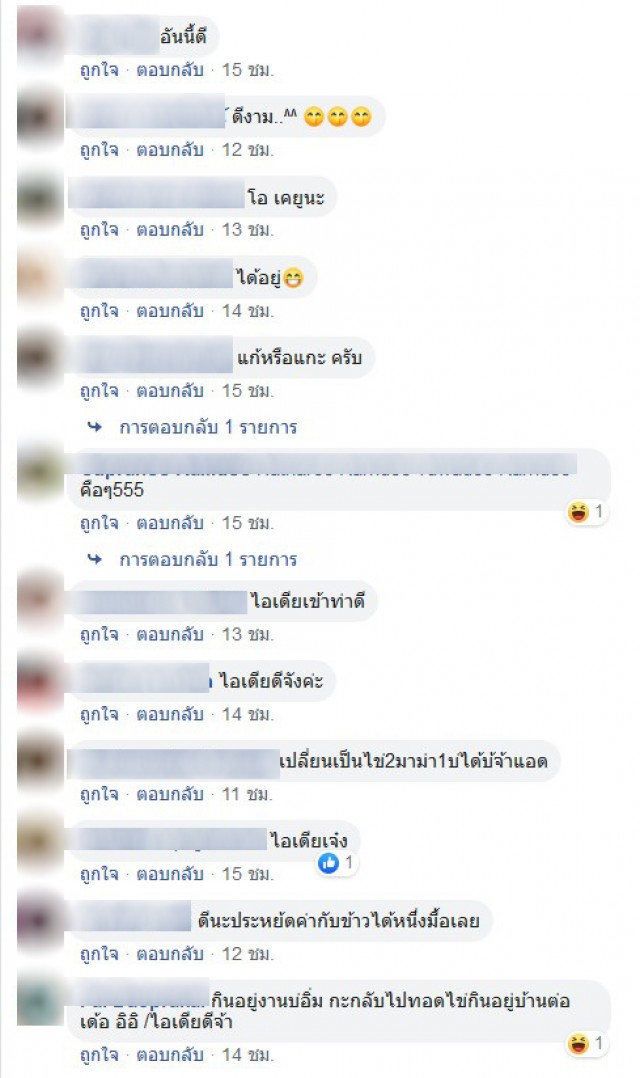Reply to the last comment ending in ไอเดียดีจ้า

tap(170, 1054)
